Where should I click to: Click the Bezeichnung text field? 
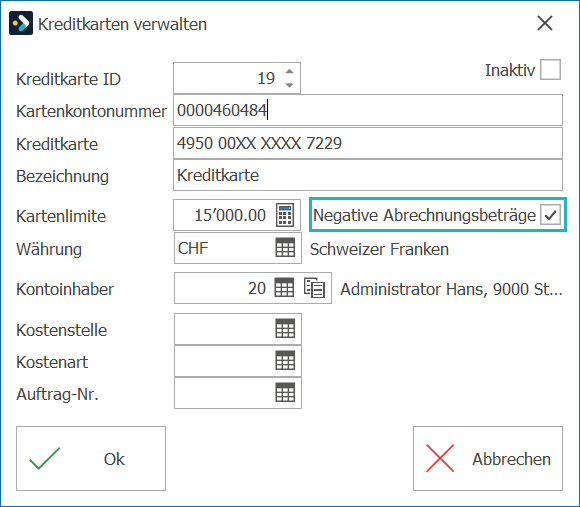point(368,175)
